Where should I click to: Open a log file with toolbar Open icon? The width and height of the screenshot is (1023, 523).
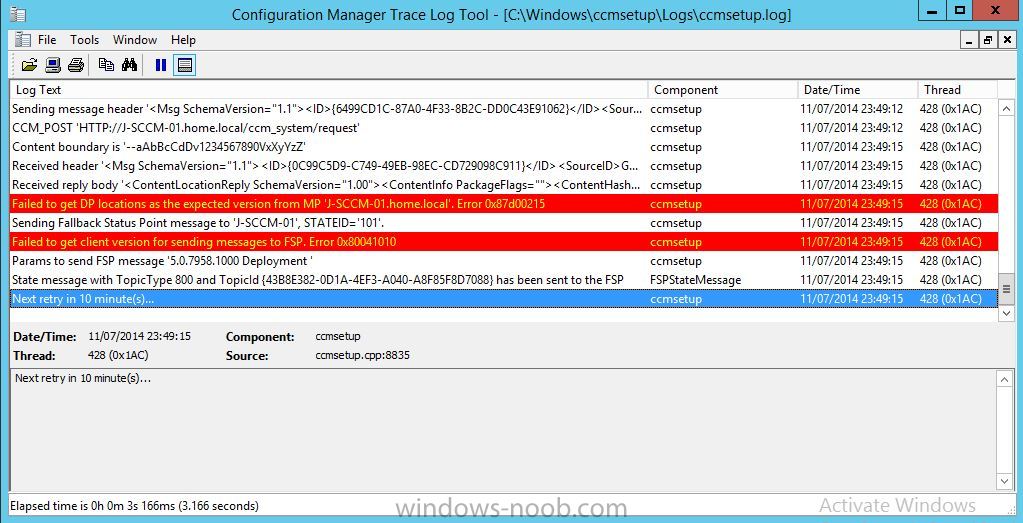[x=29, y=65]
